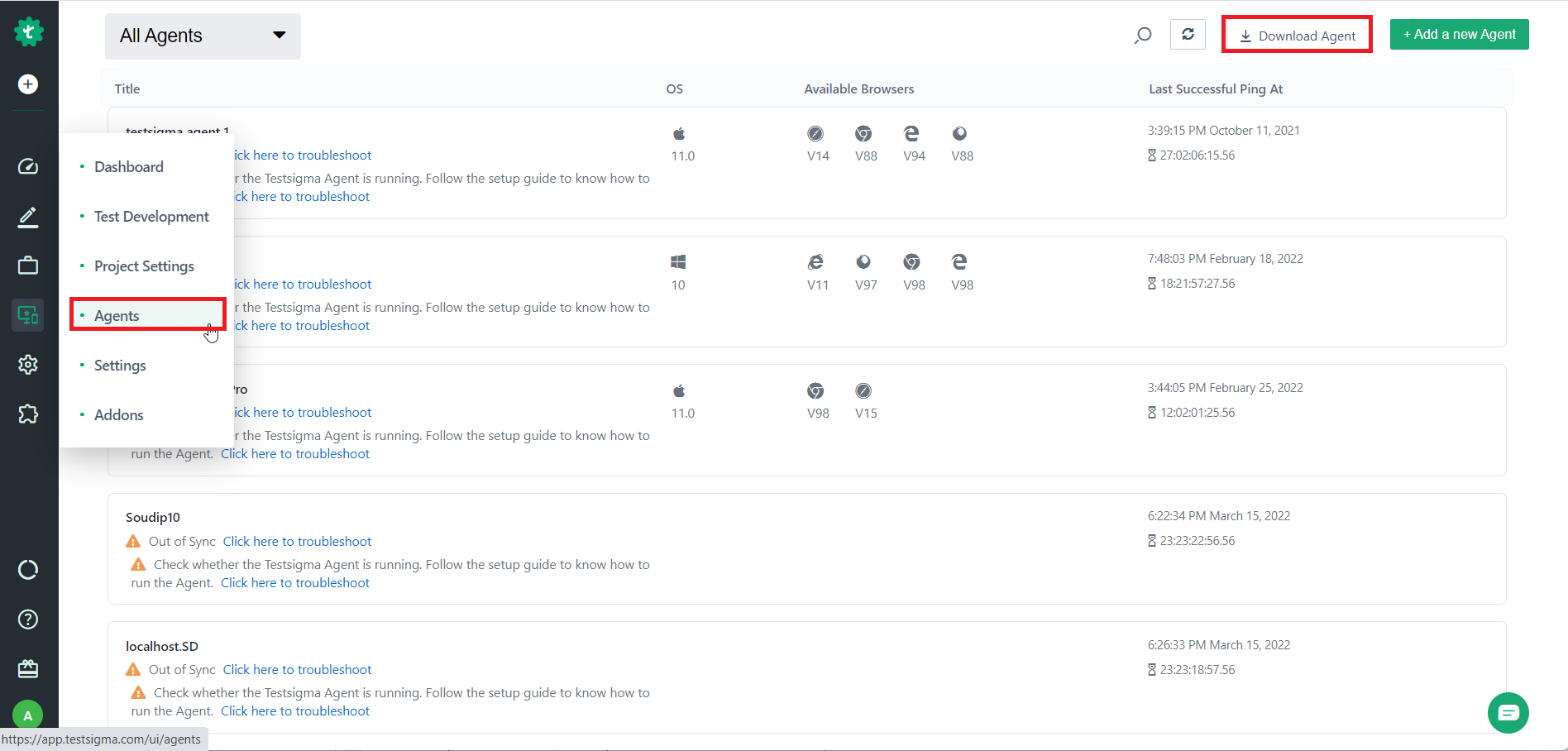1568x751 pixels.
Task: Open the Settings gear icon in the sidebar
Action: pyautogui.click(x=28, y=365)
